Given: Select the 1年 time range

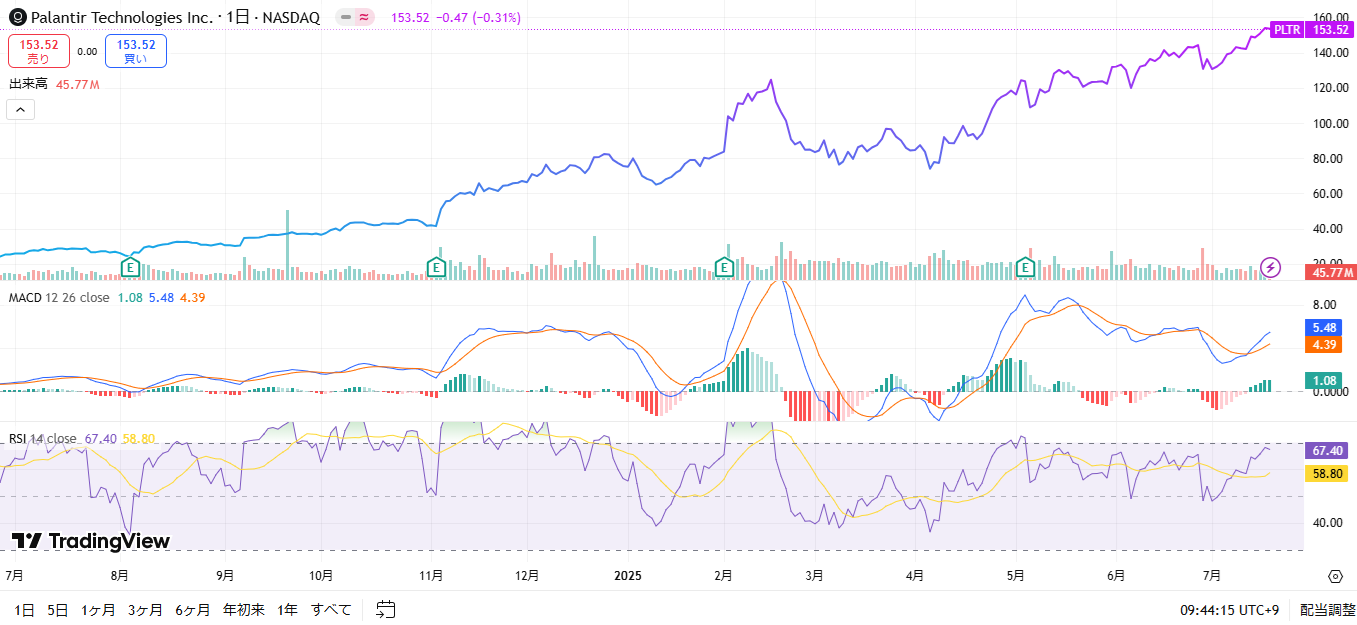Looking at the screenshot, I should click(287, 609).
